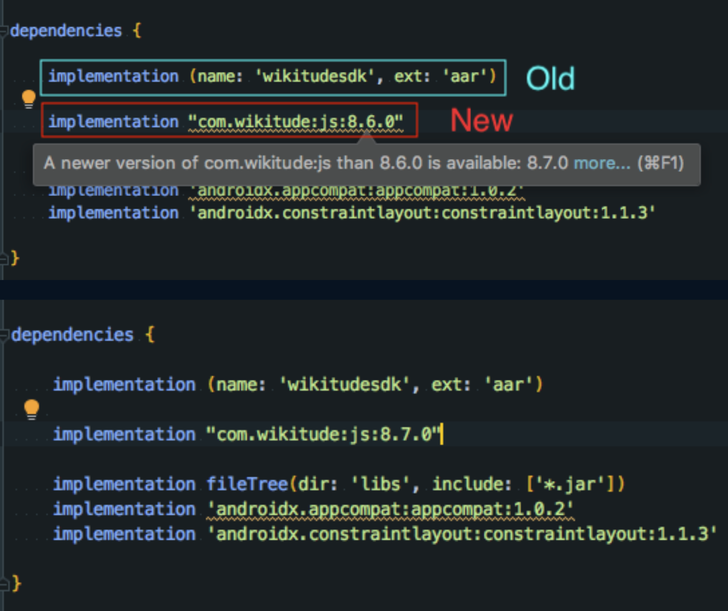Viewport: 728px width, 611px height.
Task: Click fold end marker of top dependencies block
Action: pos(4,259)
